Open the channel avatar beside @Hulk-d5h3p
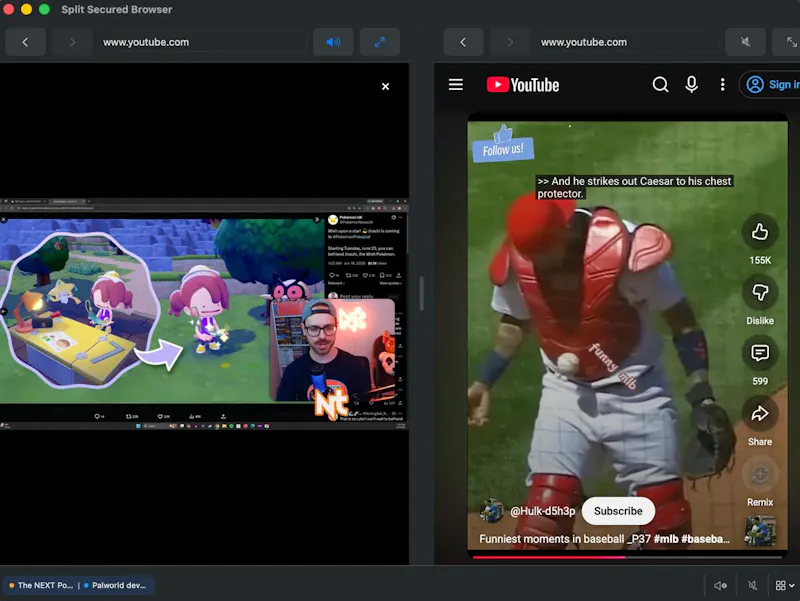 click(492, 511)
